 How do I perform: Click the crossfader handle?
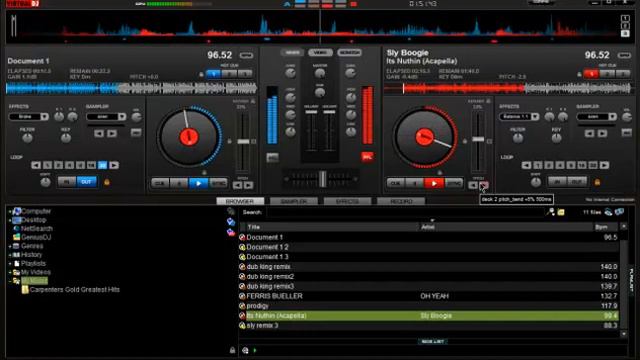coord(322,179)
